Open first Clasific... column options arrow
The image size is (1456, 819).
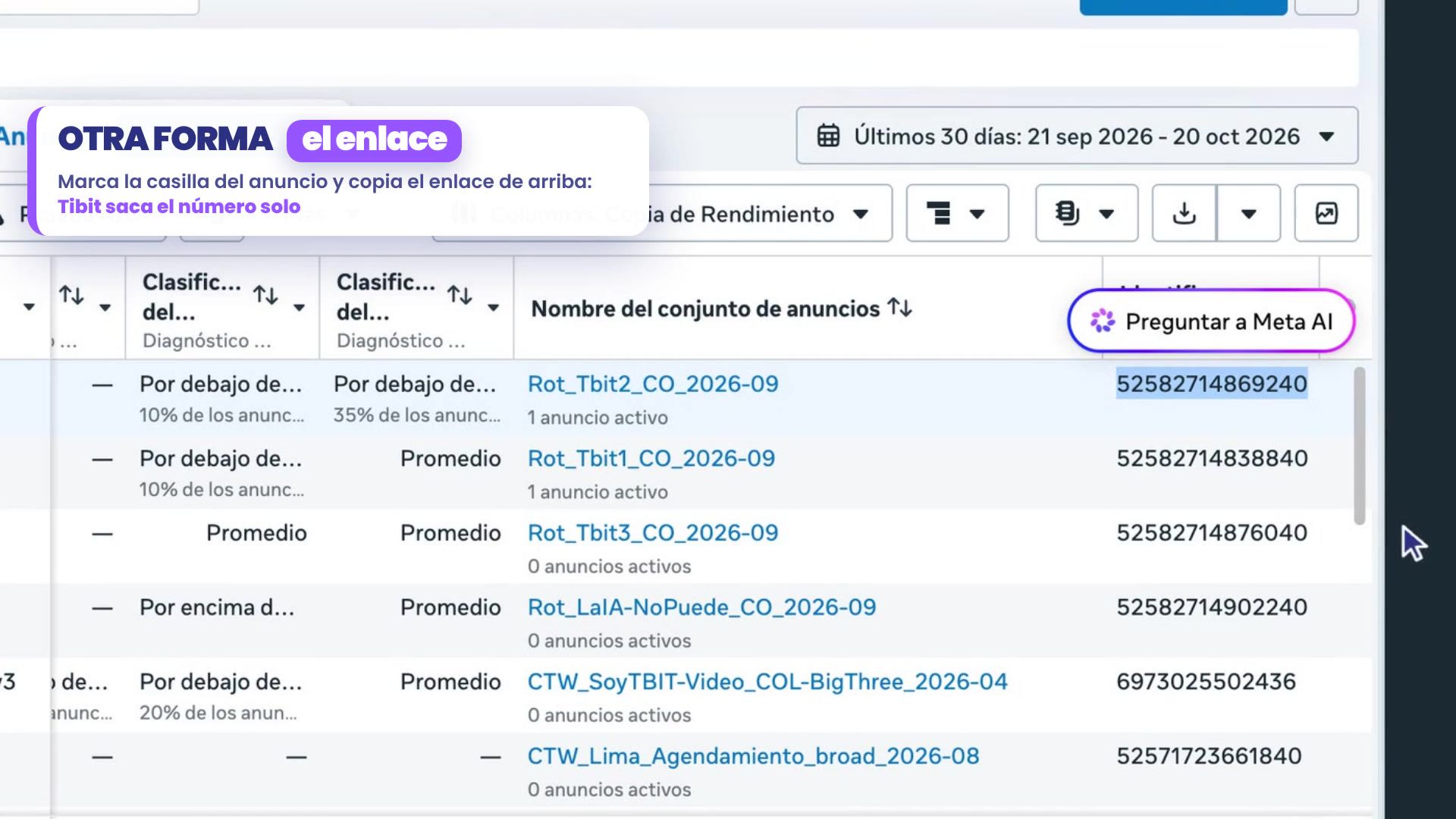(x=300, y=307)
